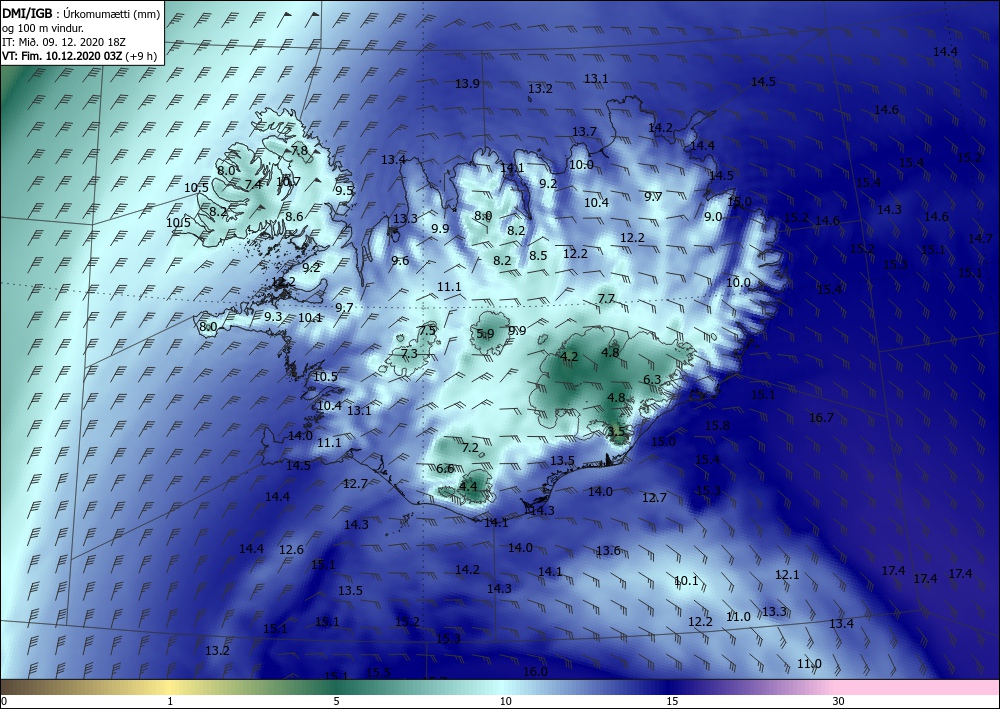Click the 1 label on the color scale
1000x709 pixels.
coord(170,701)
